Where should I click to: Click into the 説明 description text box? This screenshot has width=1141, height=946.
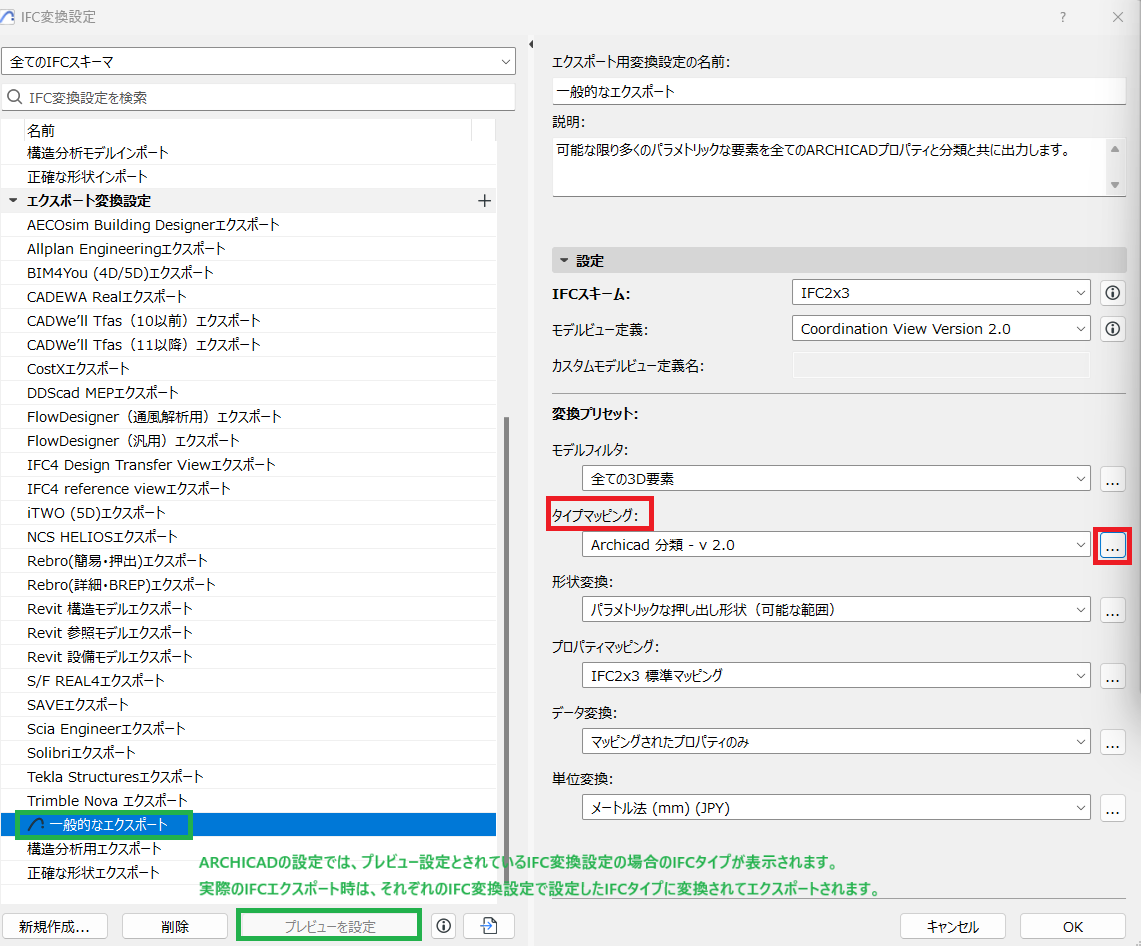829,167
